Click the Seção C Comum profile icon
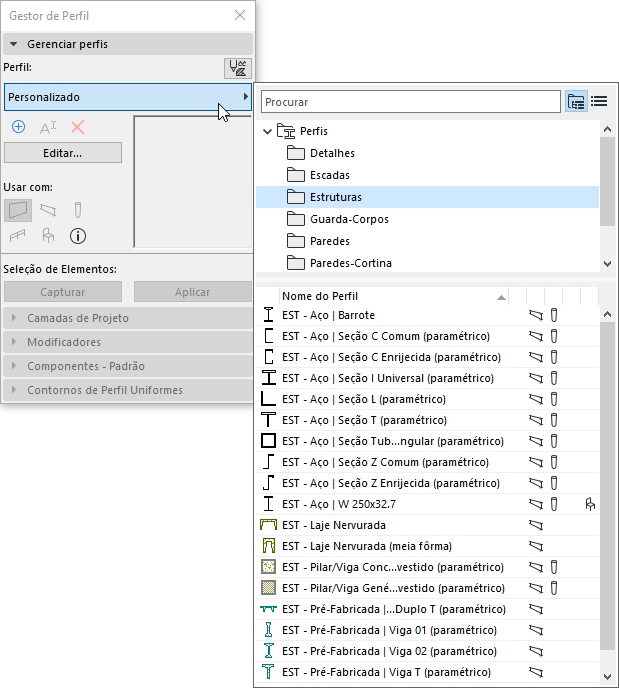 268,336
